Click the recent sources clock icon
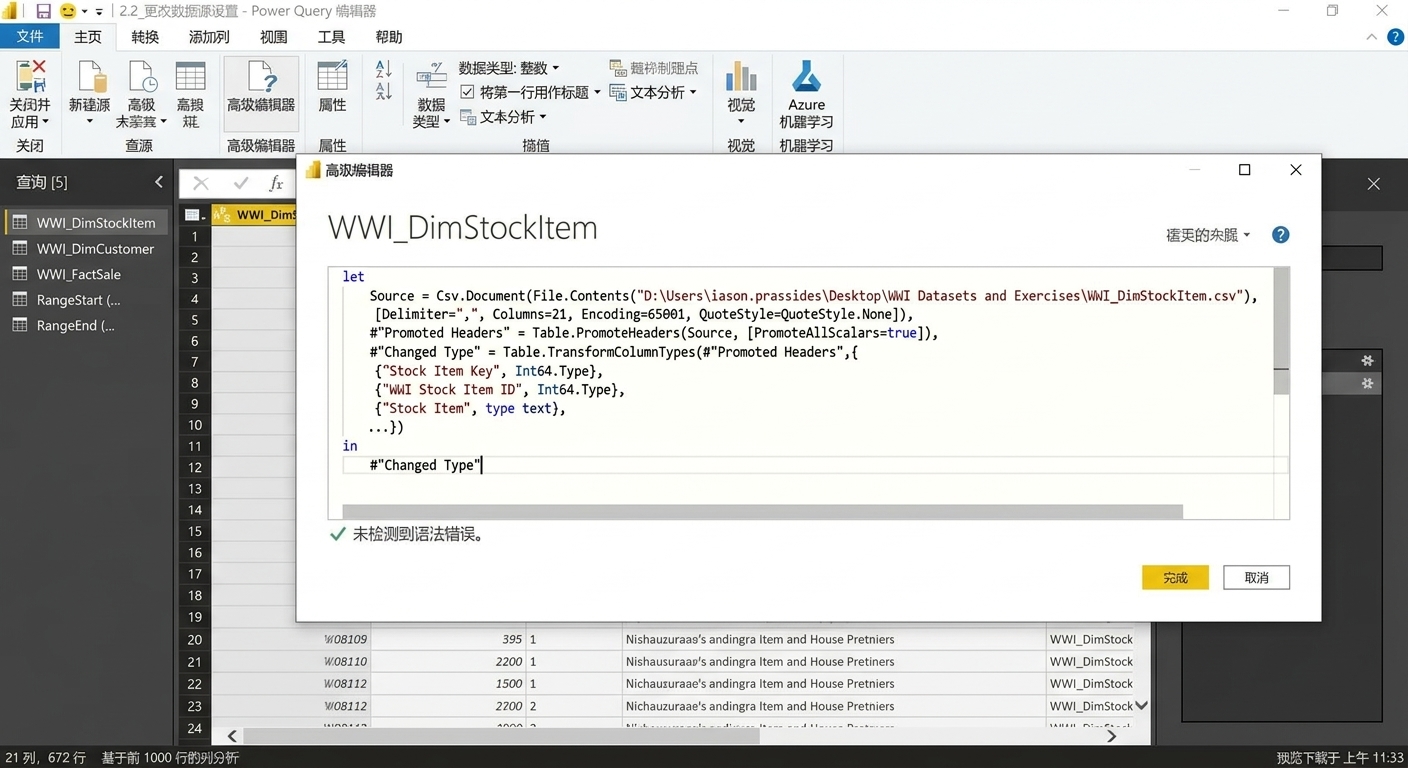This screenshot has height=768, width=1408. pyautogui.click(x=142, y=76)
